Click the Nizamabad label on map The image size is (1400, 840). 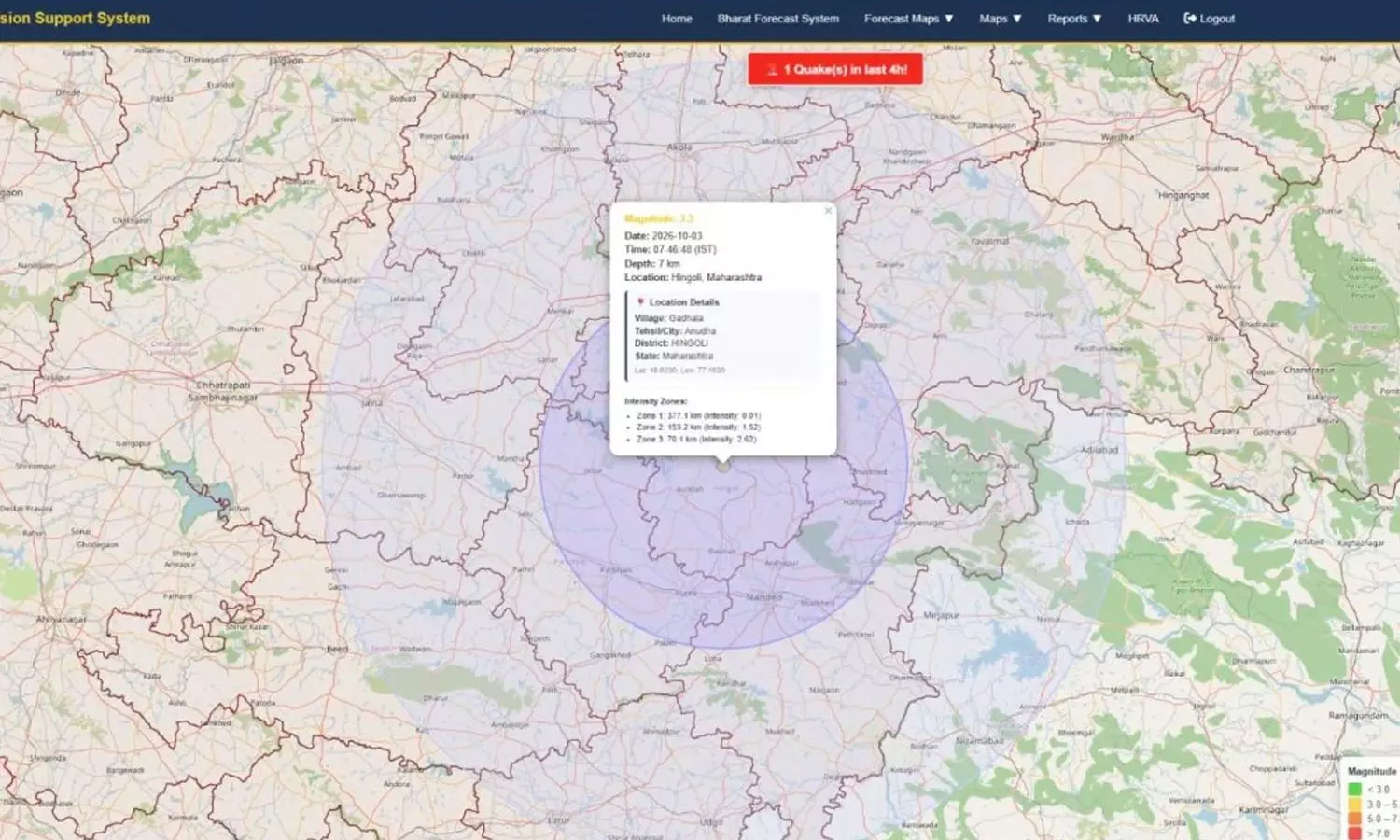(x=980, y=741)
